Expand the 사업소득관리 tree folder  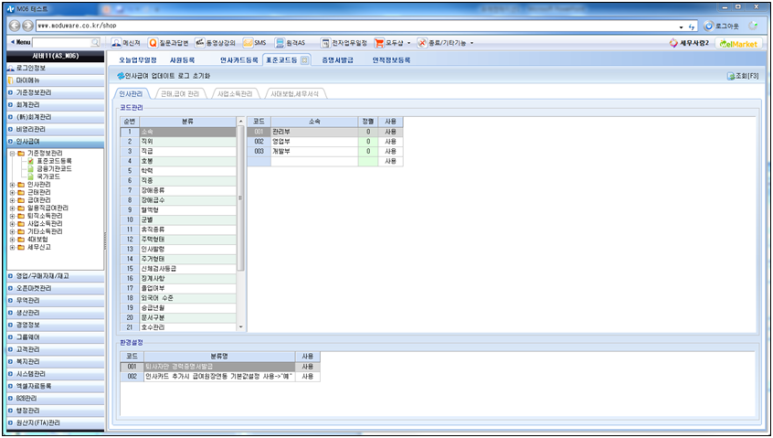12,224
